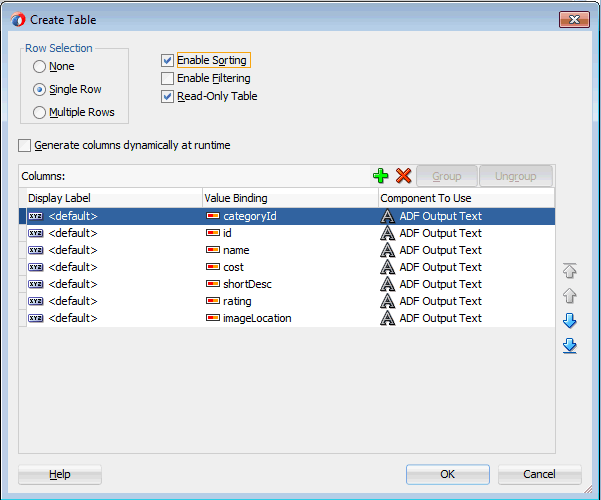This screenshot has width=601, height=500.
Task: Click Output Text icon in shortDesc row
Action: [x=388, y=284]
